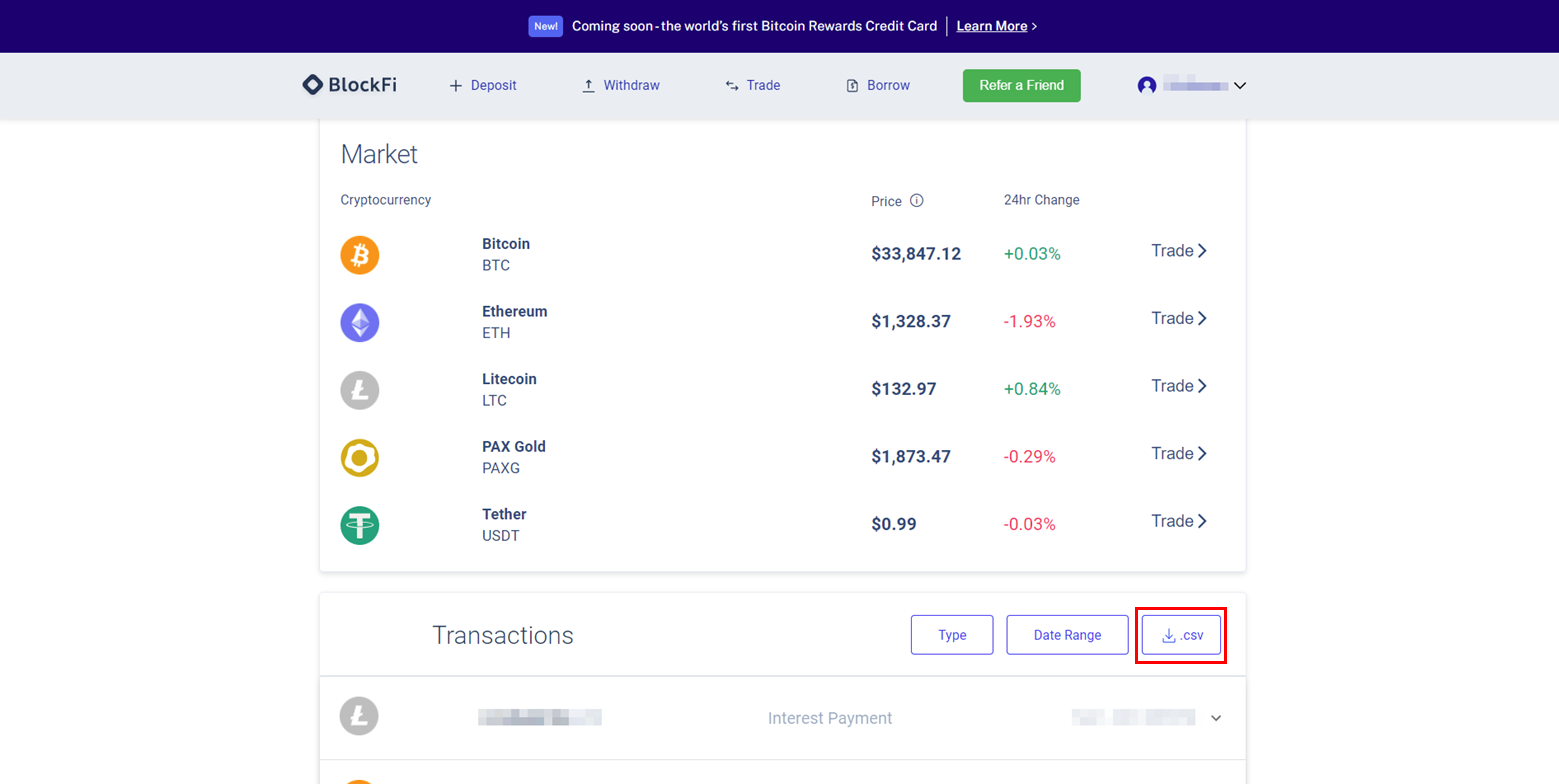The image size is (1559, 784).
Task: Trade Ethereum from the Market list
Action: (1179, 318)
